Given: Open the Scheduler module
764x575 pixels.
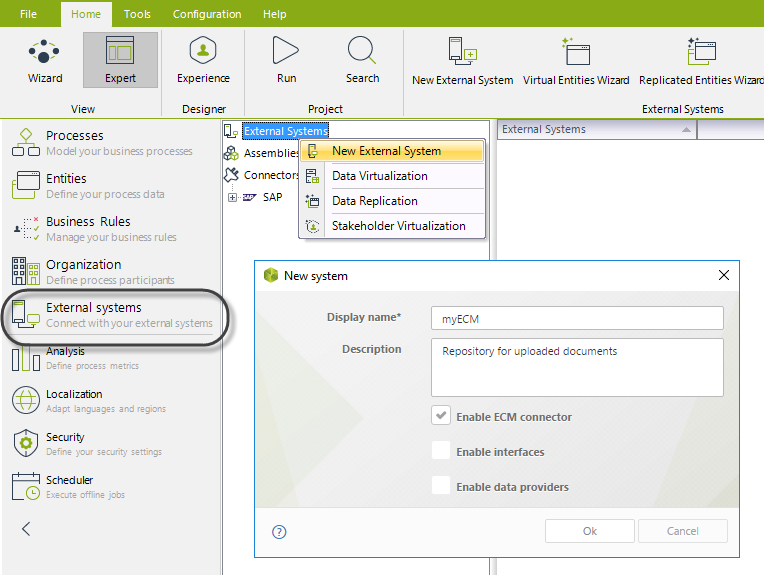Looking at the screenshot, I should point(111,486).
